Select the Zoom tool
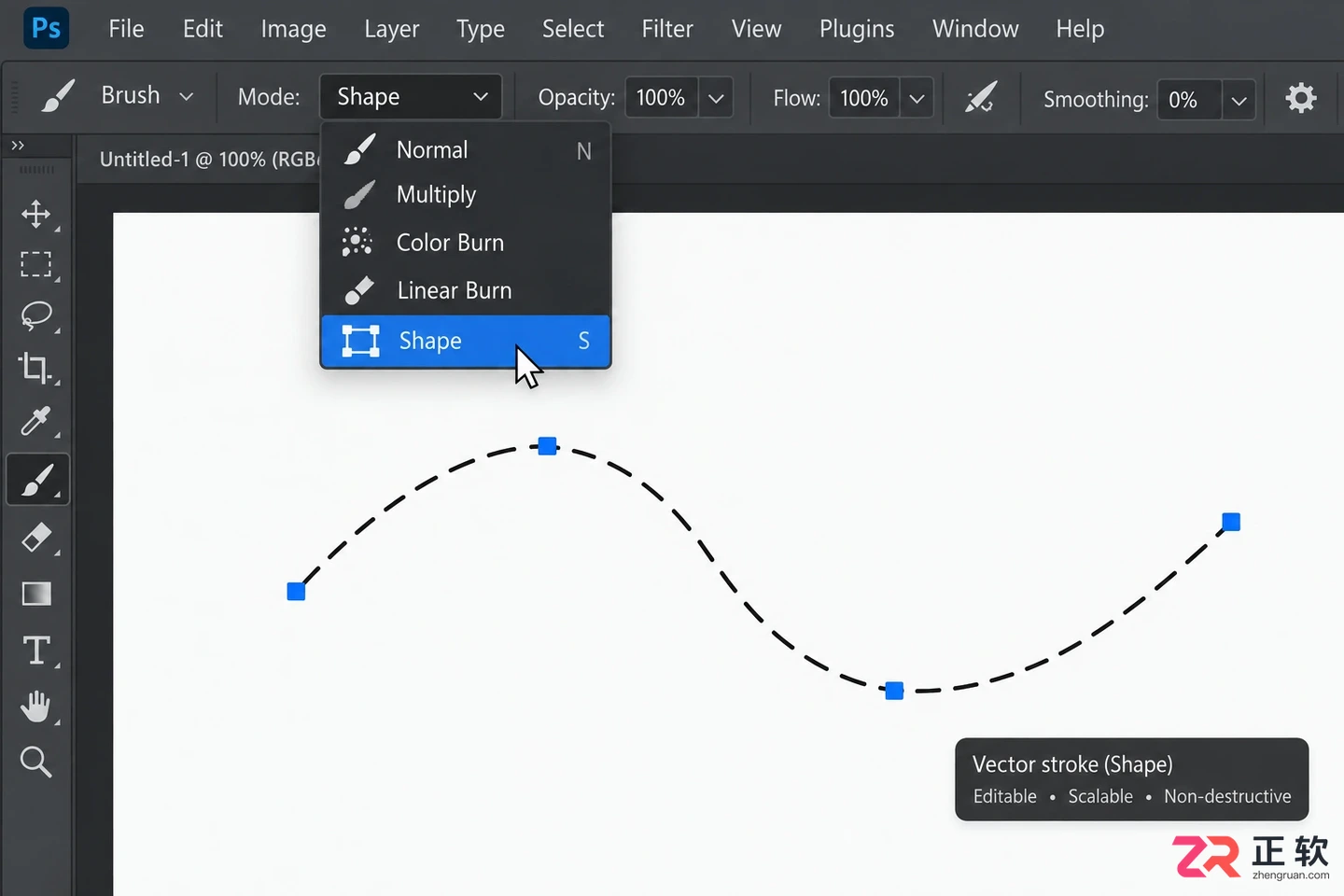The image size is (1344, 896). pyautogui.click(x=36, y=762)
